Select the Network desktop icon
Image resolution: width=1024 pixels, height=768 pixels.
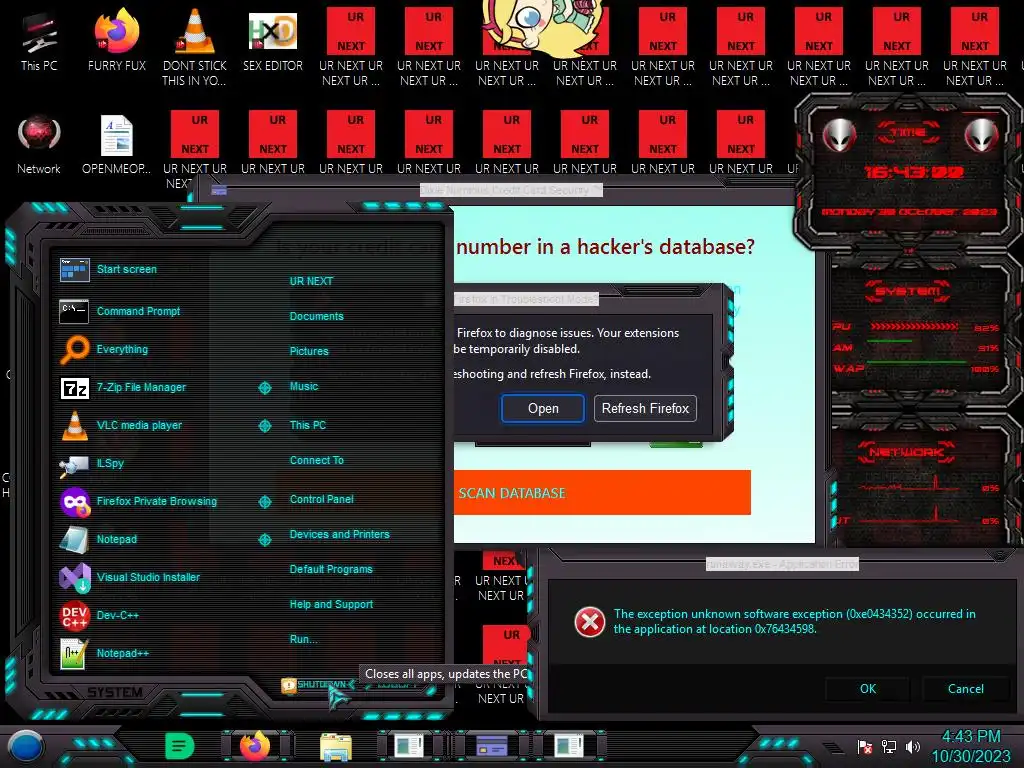pyautogui.click(x=39, y=145)
